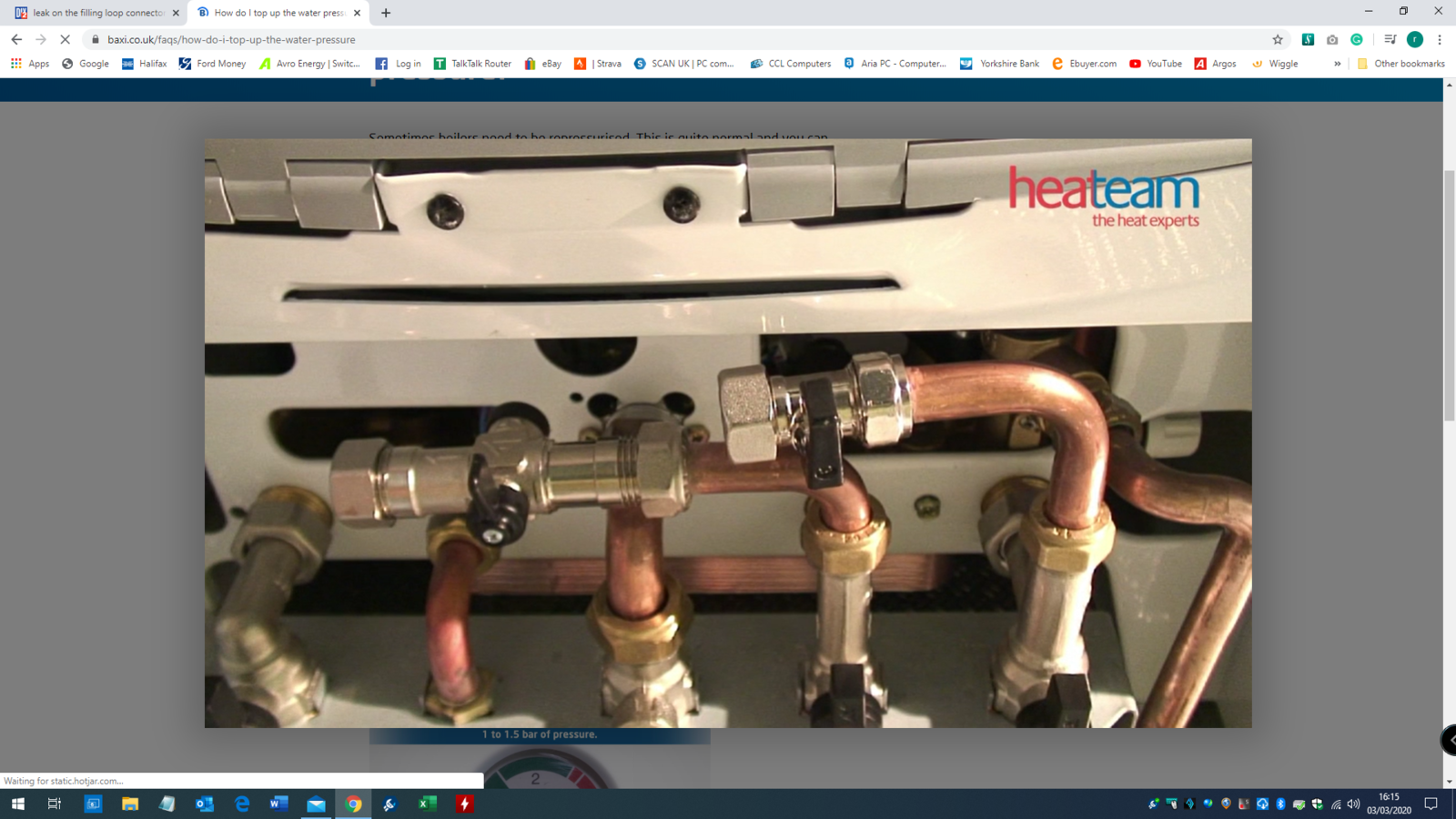Open Task View on the taskbar
The height and width of the screenshot is (819, 1456).
[x=54, y=804]
